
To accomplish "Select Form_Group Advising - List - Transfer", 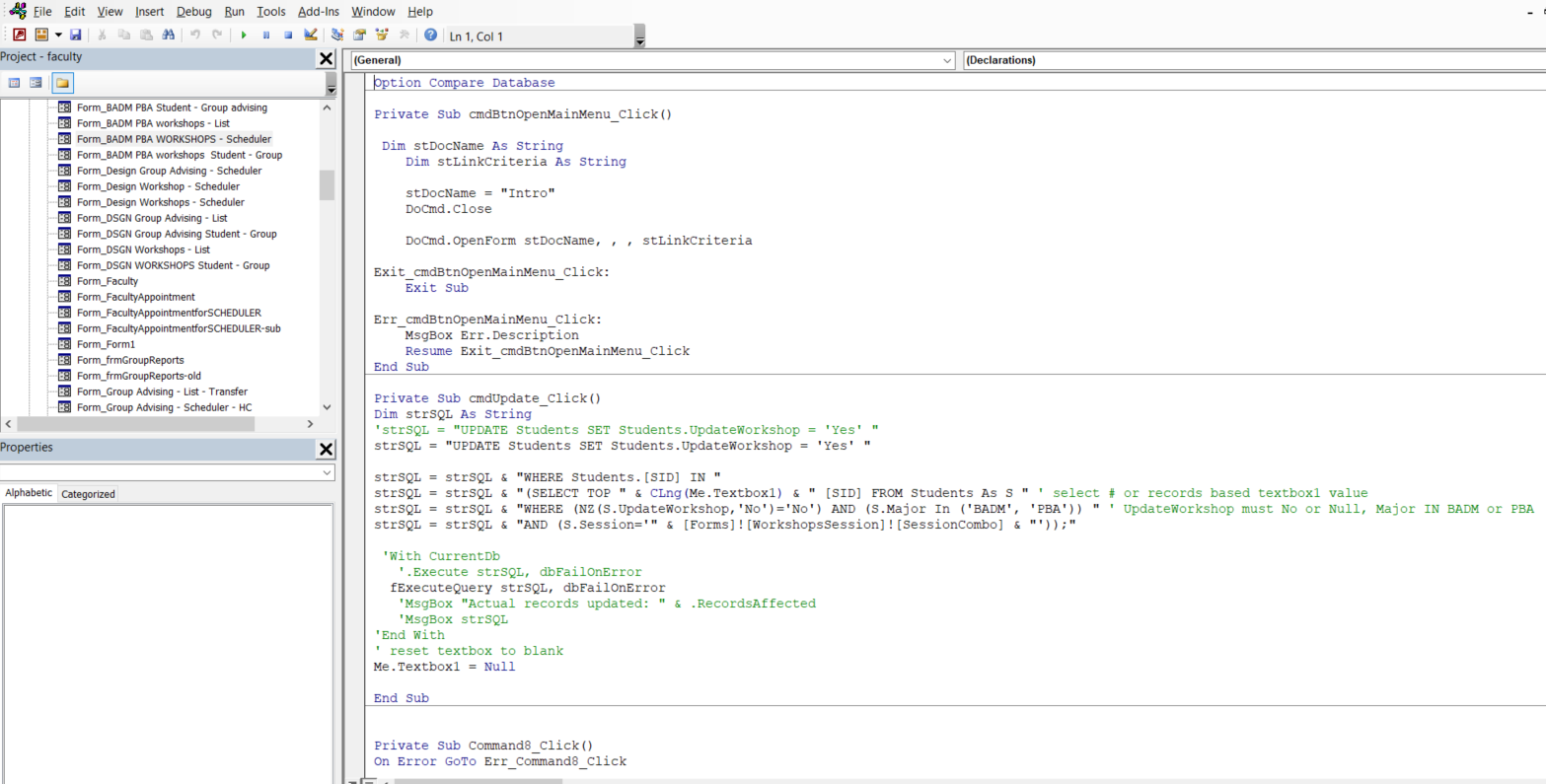I will pos(162,392).
